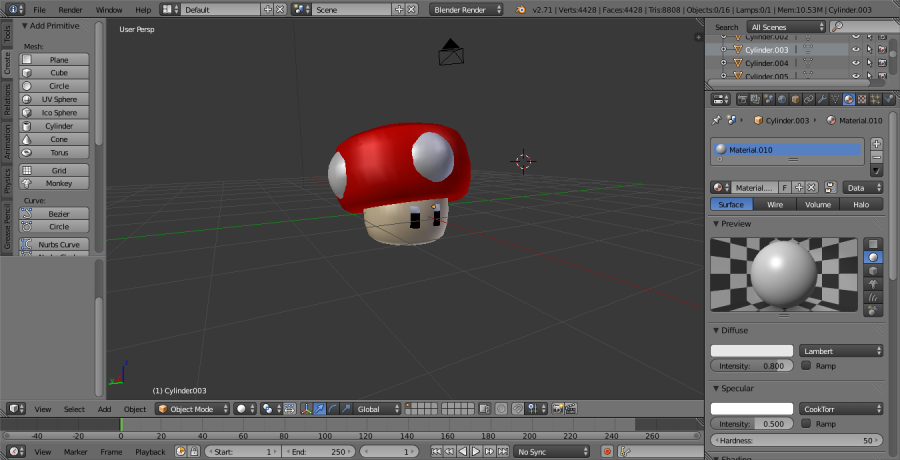Choose sphere preview type icon

point(873,257)
